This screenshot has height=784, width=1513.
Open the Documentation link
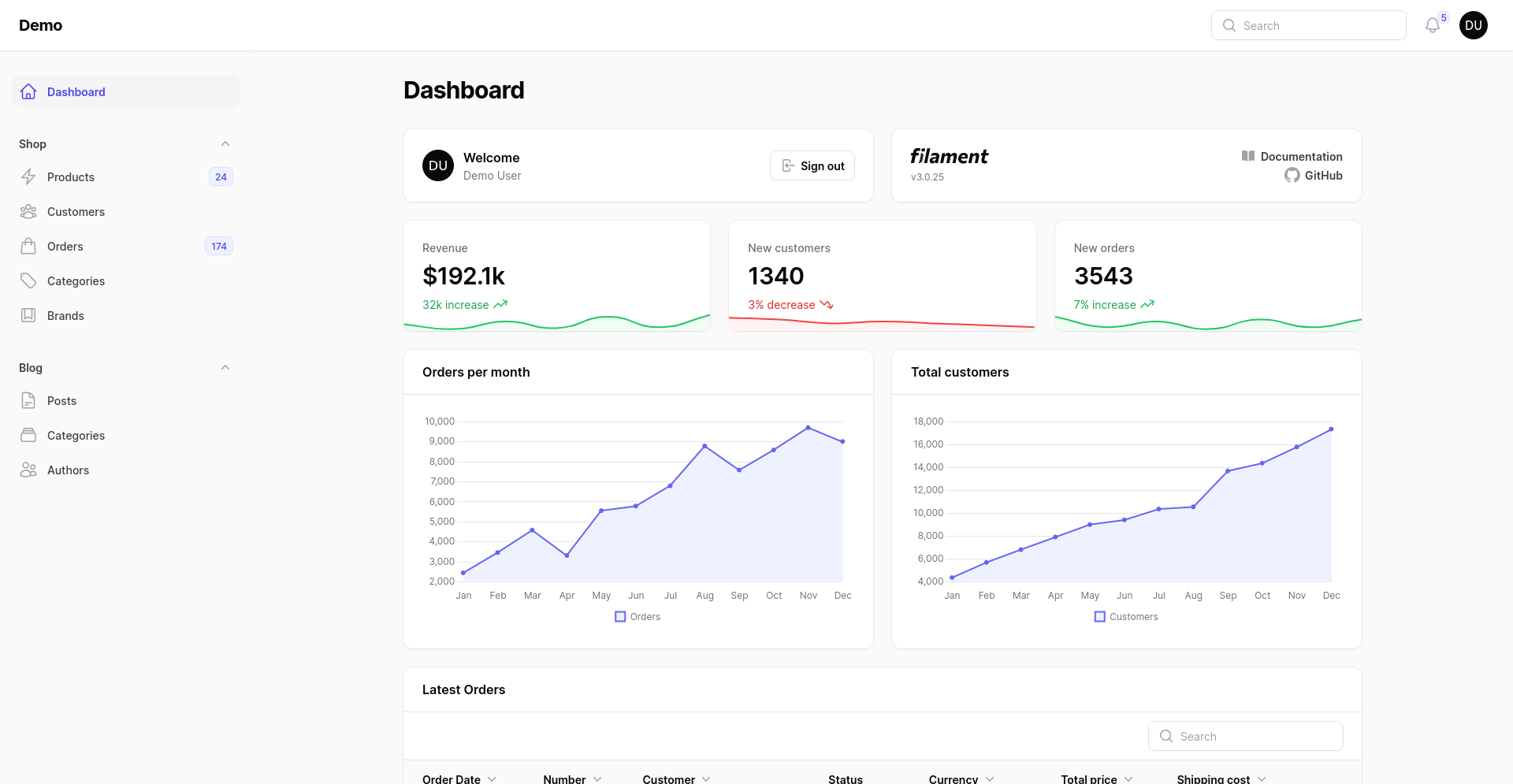coord(1300,157)
